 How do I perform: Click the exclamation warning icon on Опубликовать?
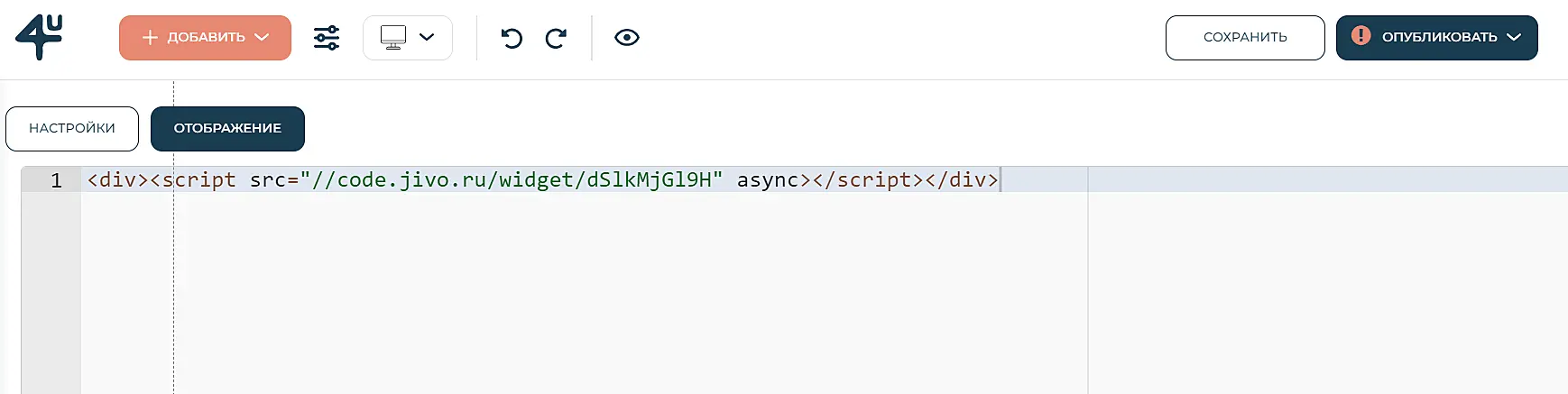tap(1360, 36)
